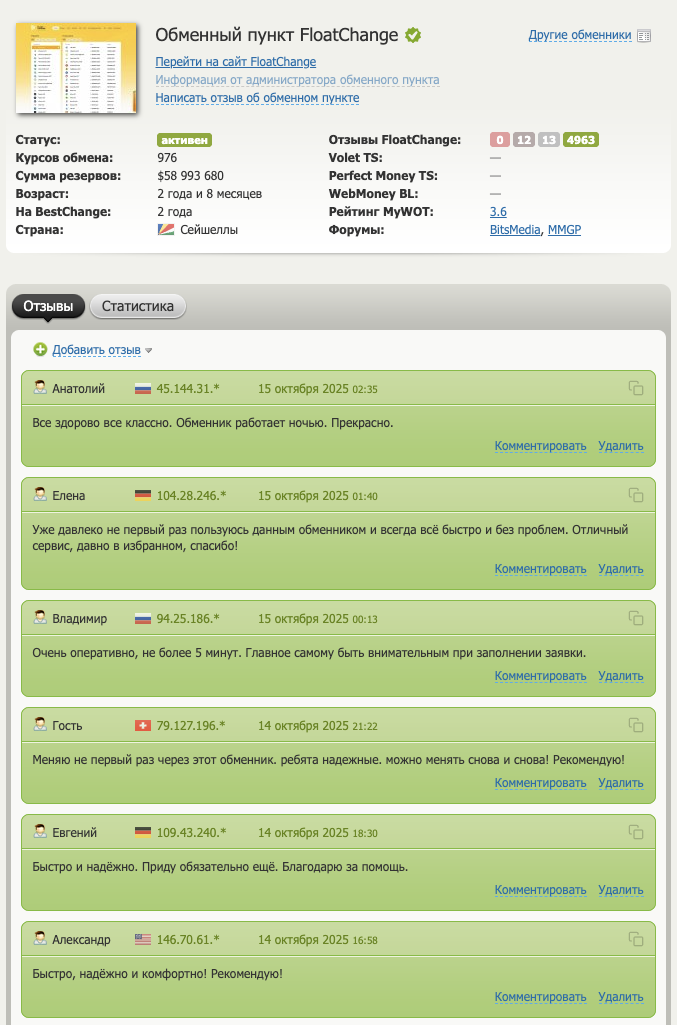Click Удалить on Анатолий's review

[x=621, y=446]
